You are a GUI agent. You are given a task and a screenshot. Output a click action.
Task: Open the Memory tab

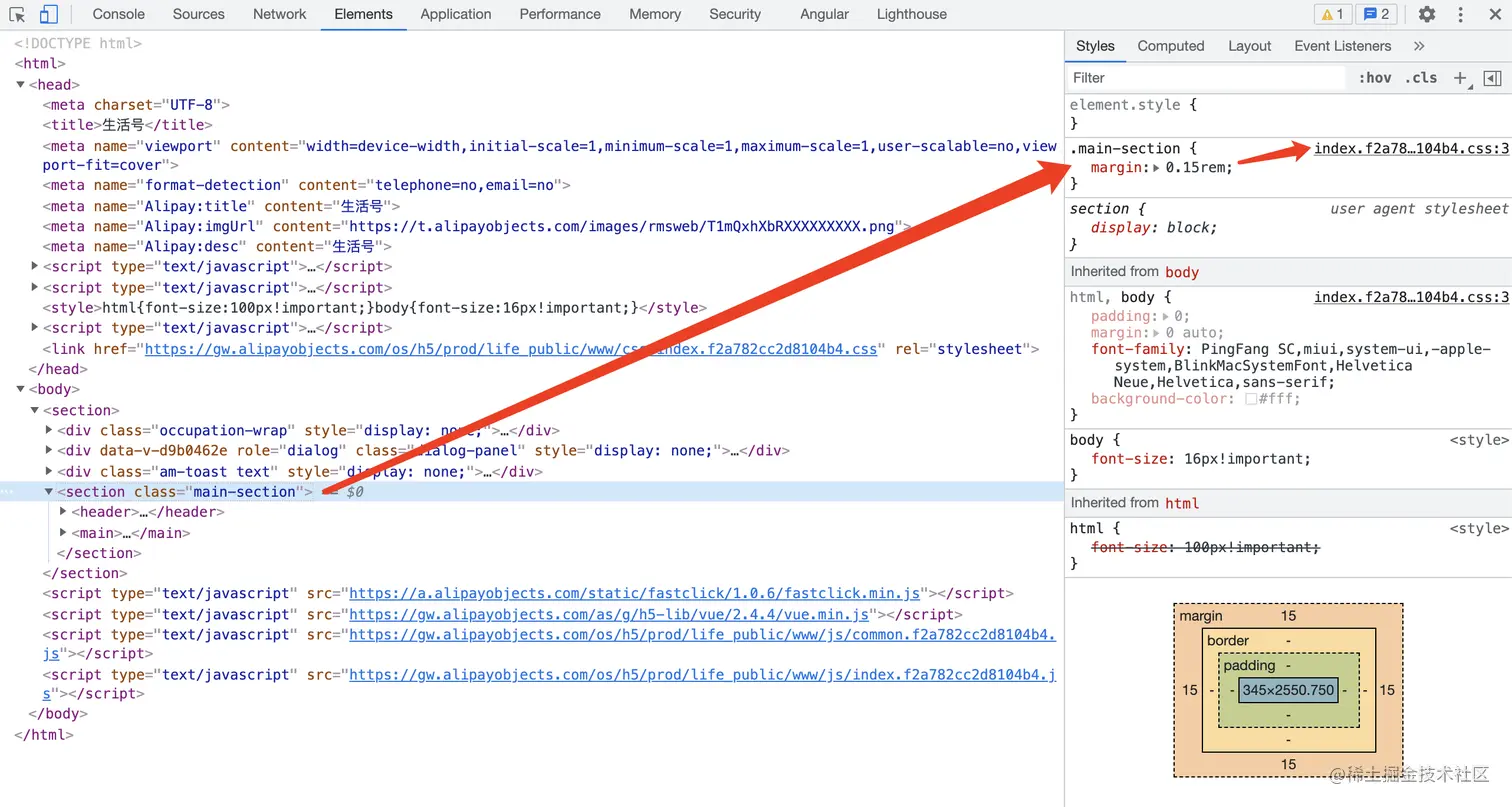pyautogui.click(x=655, y=14)
